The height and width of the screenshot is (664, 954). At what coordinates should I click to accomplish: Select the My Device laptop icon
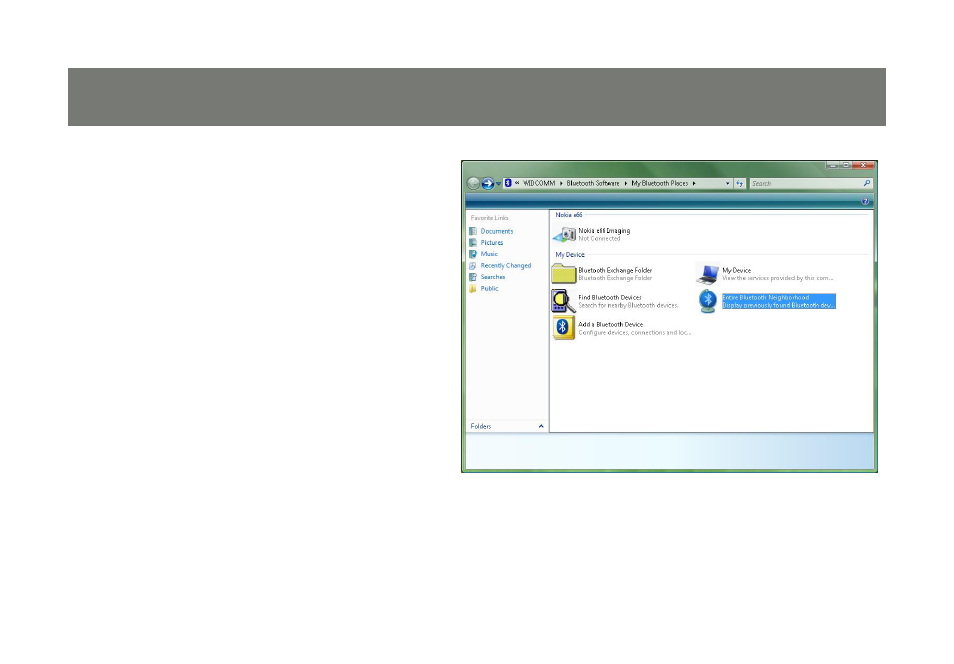point(708,274)
